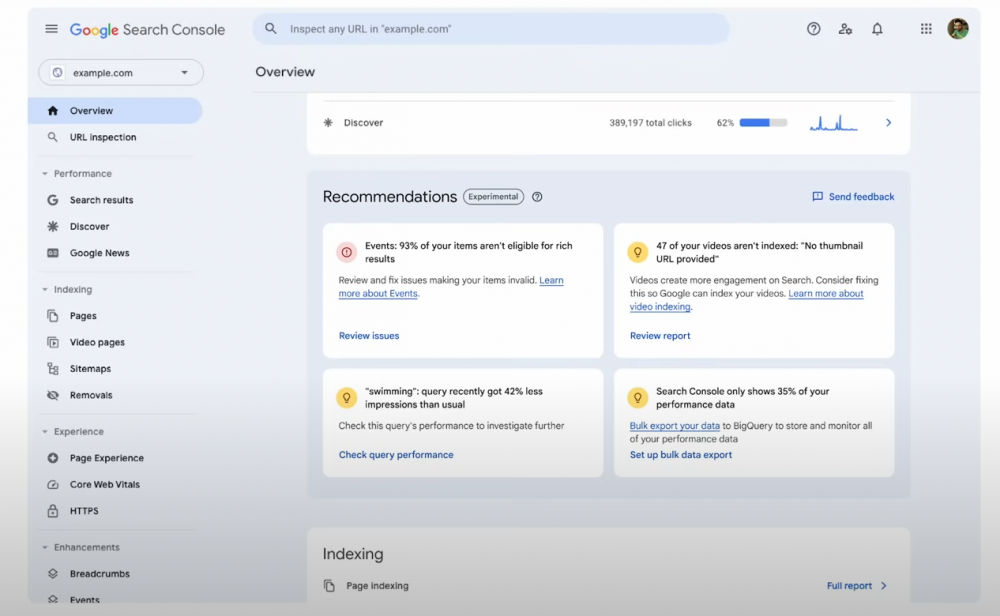Image resolution: width=1000 pixels, height=616 pixels.
Task: Click 389,197 total clicks text
Action: [x=651, y=123]
